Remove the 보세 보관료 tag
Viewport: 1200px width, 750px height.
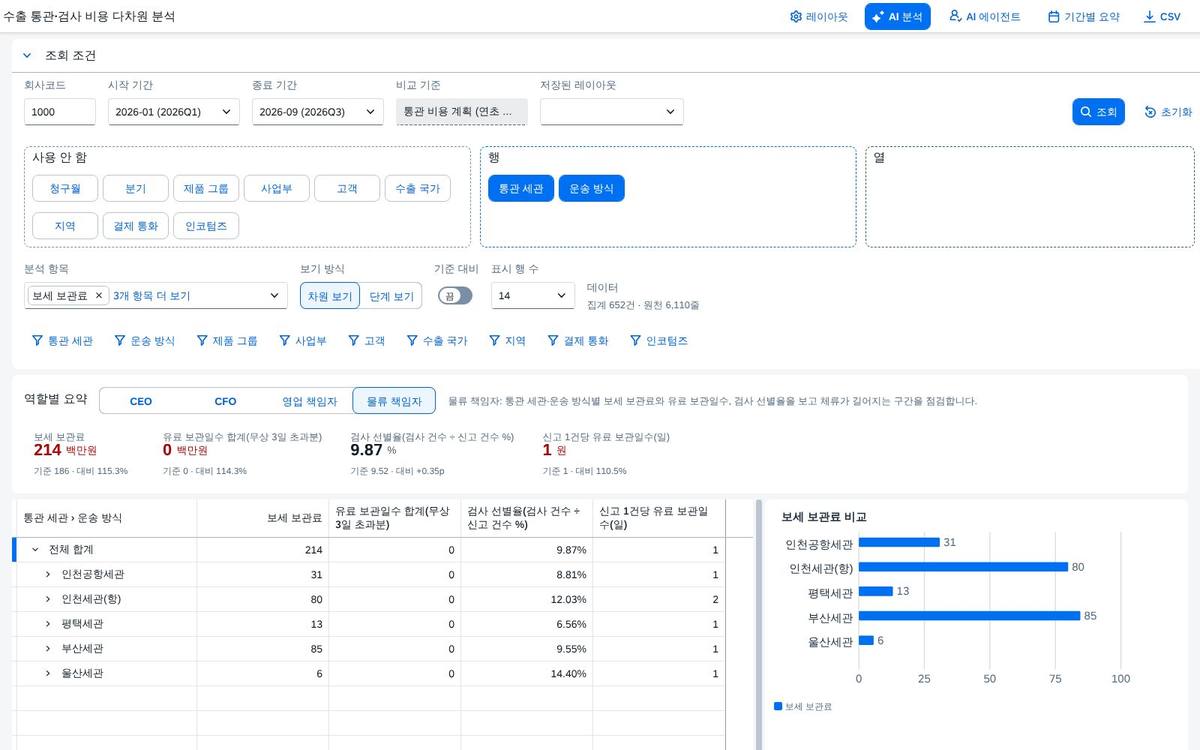(x=98, y=296)
